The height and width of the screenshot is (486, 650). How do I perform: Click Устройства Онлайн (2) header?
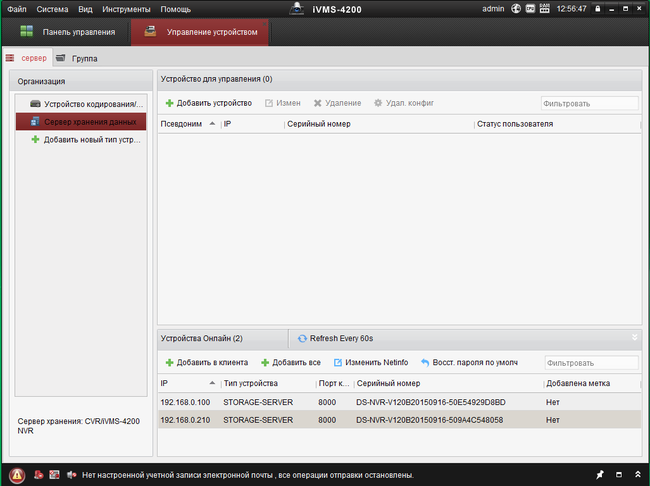pos(201,338)
